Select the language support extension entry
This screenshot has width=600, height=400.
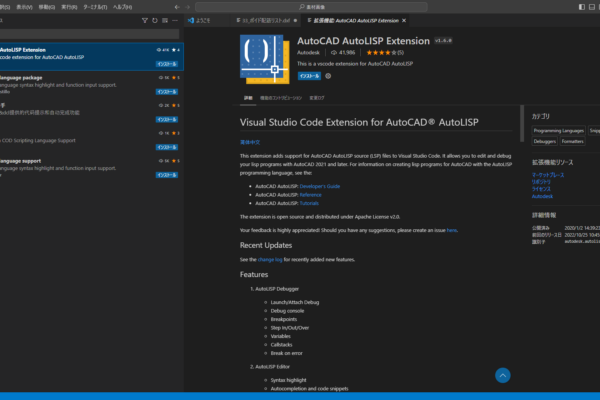[x=92, y=168]
